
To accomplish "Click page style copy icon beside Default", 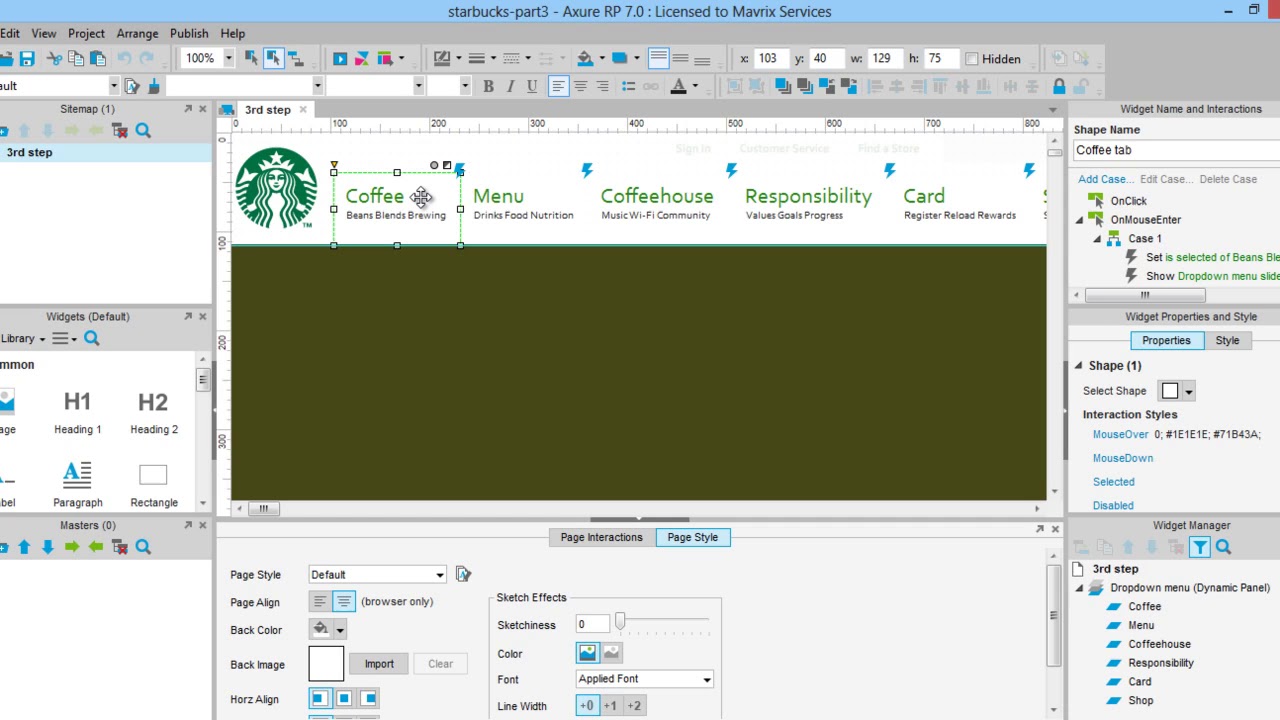I will click(463, 574).
